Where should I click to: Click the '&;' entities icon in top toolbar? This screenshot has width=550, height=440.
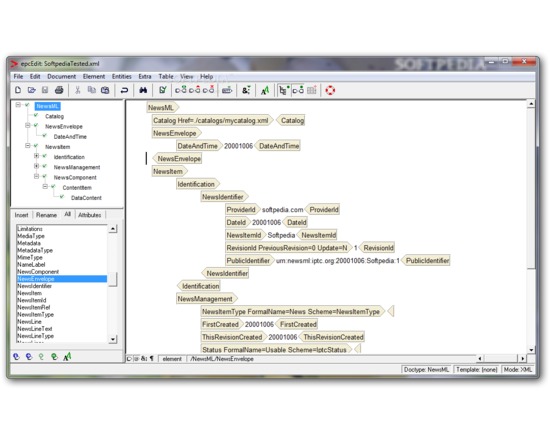[x=246, y=90]
